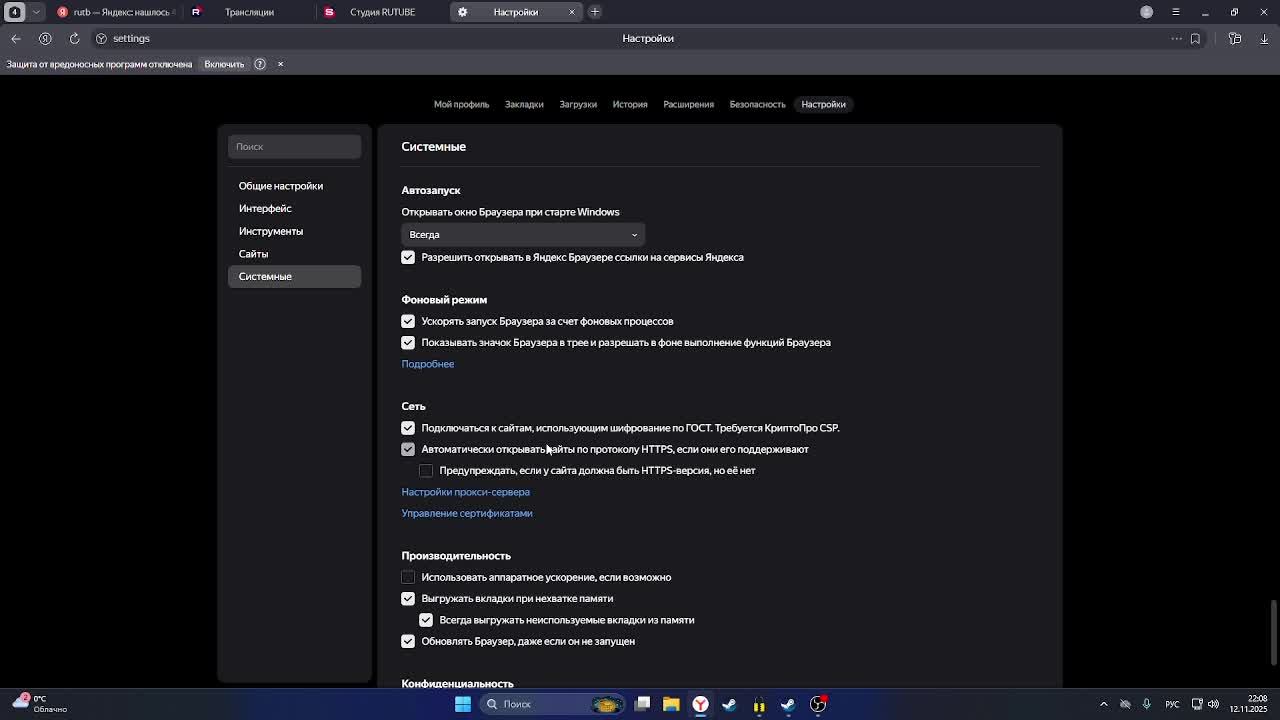Uncheck "Ускорять запуск Браузера за счет фоновых процессов"
The image size is (1280, 720).
click(x=408, y=322)
